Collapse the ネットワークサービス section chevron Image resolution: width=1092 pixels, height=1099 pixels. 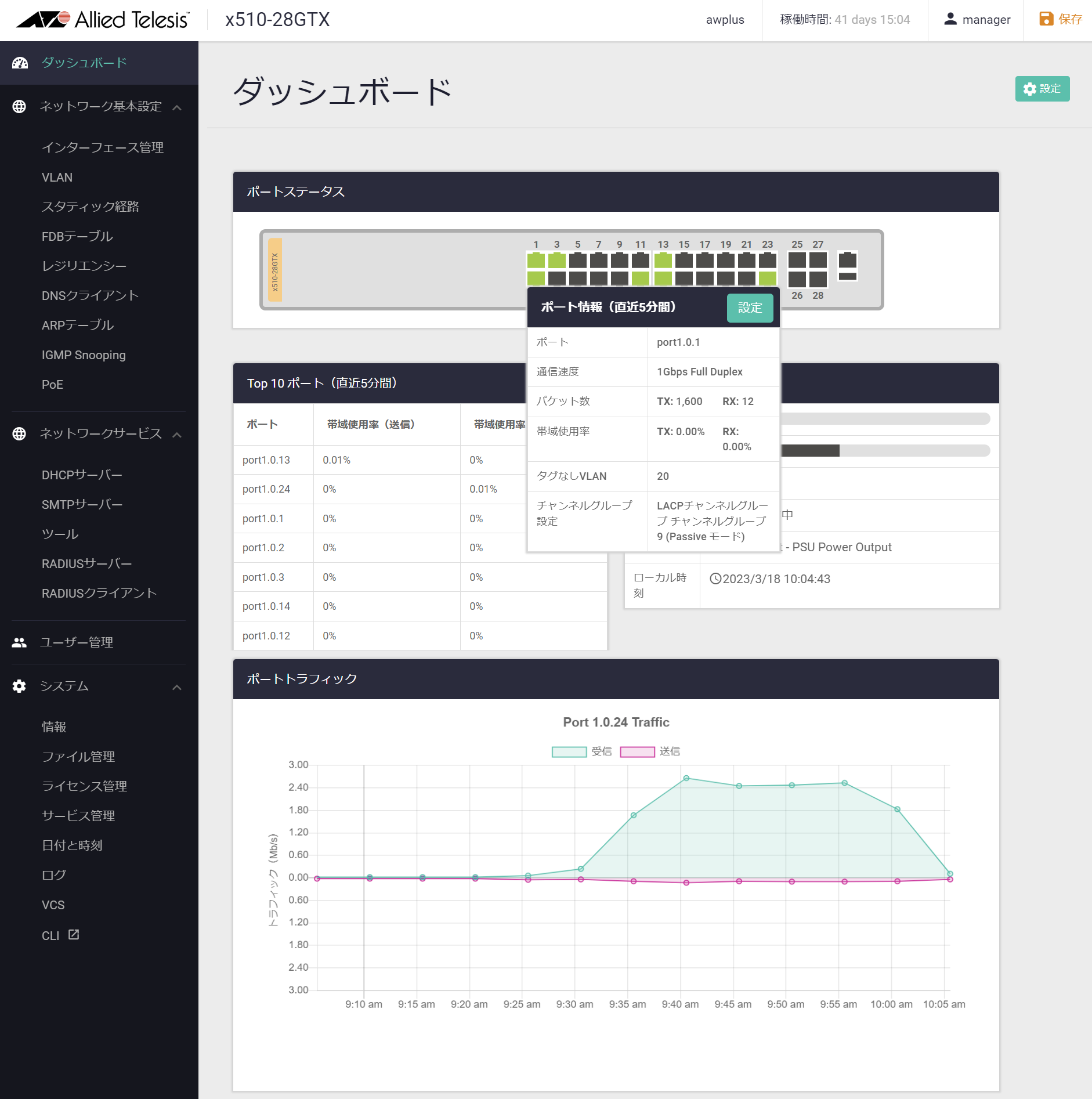178,435
